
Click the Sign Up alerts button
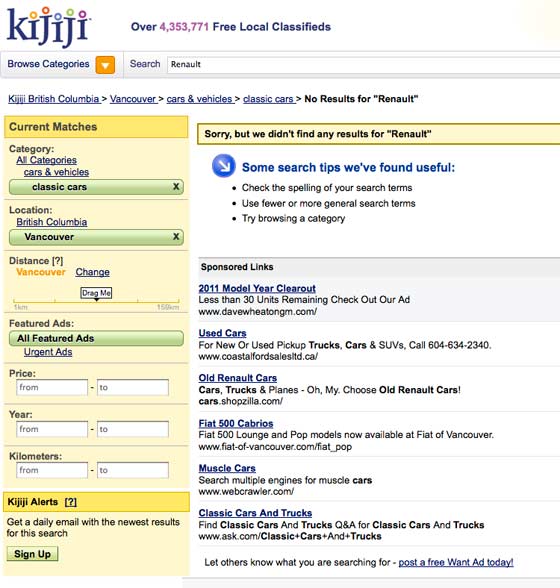click(32, 554)
